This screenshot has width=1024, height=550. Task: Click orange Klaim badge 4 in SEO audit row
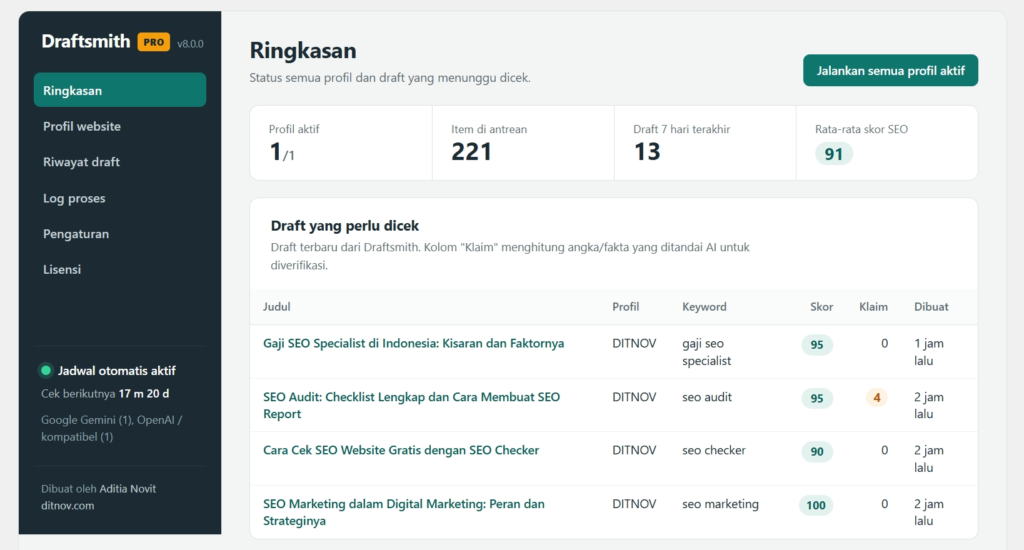[876, 397]
